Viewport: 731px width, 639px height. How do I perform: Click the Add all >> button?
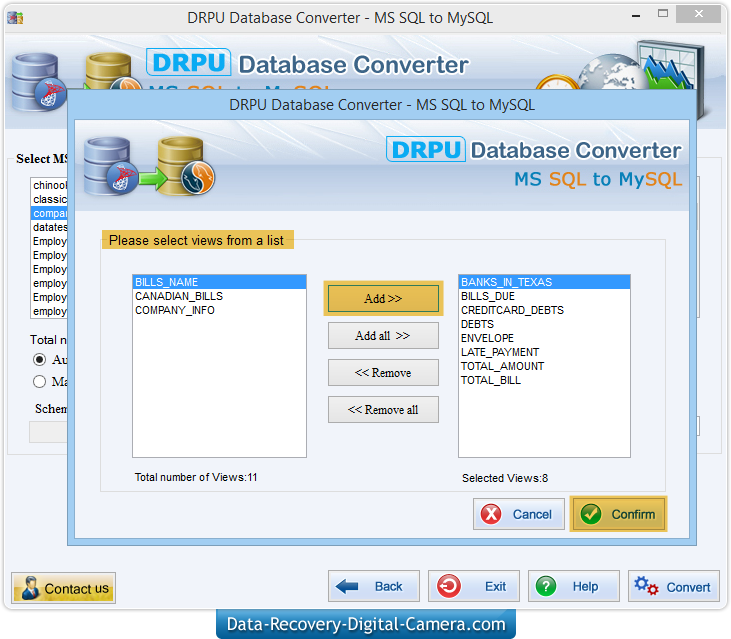tap(383, 336)
